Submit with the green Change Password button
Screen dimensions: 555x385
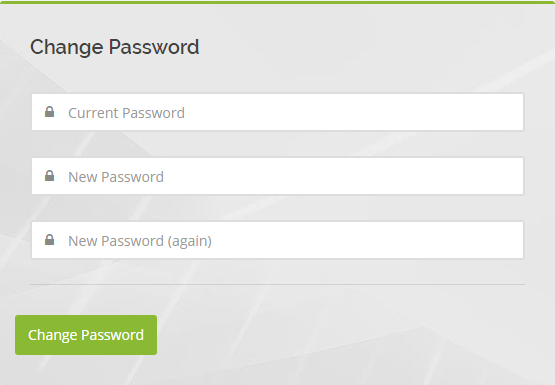click(x=86, y=335)
